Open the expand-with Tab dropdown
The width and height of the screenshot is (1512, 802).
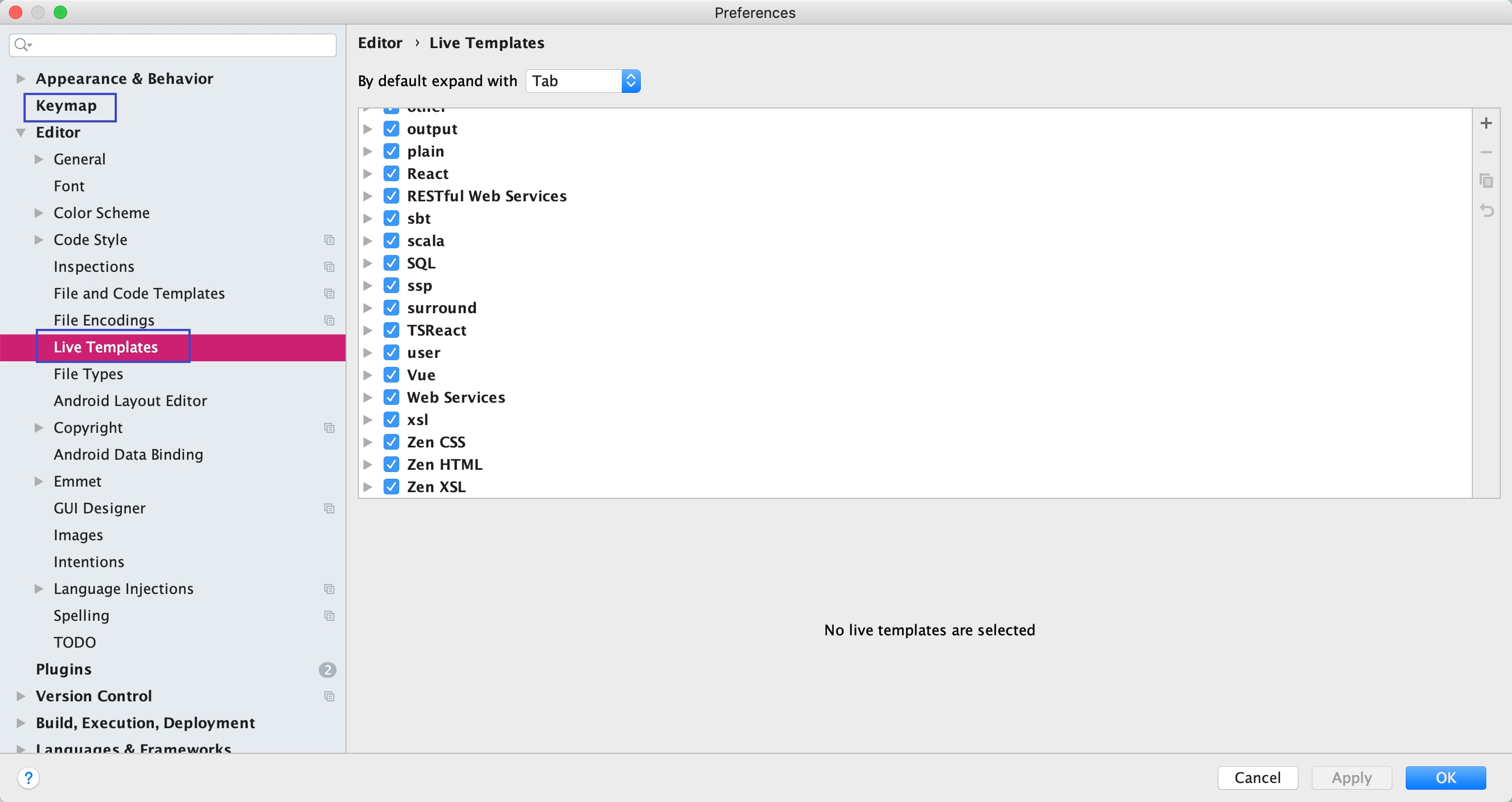point(582,81)
